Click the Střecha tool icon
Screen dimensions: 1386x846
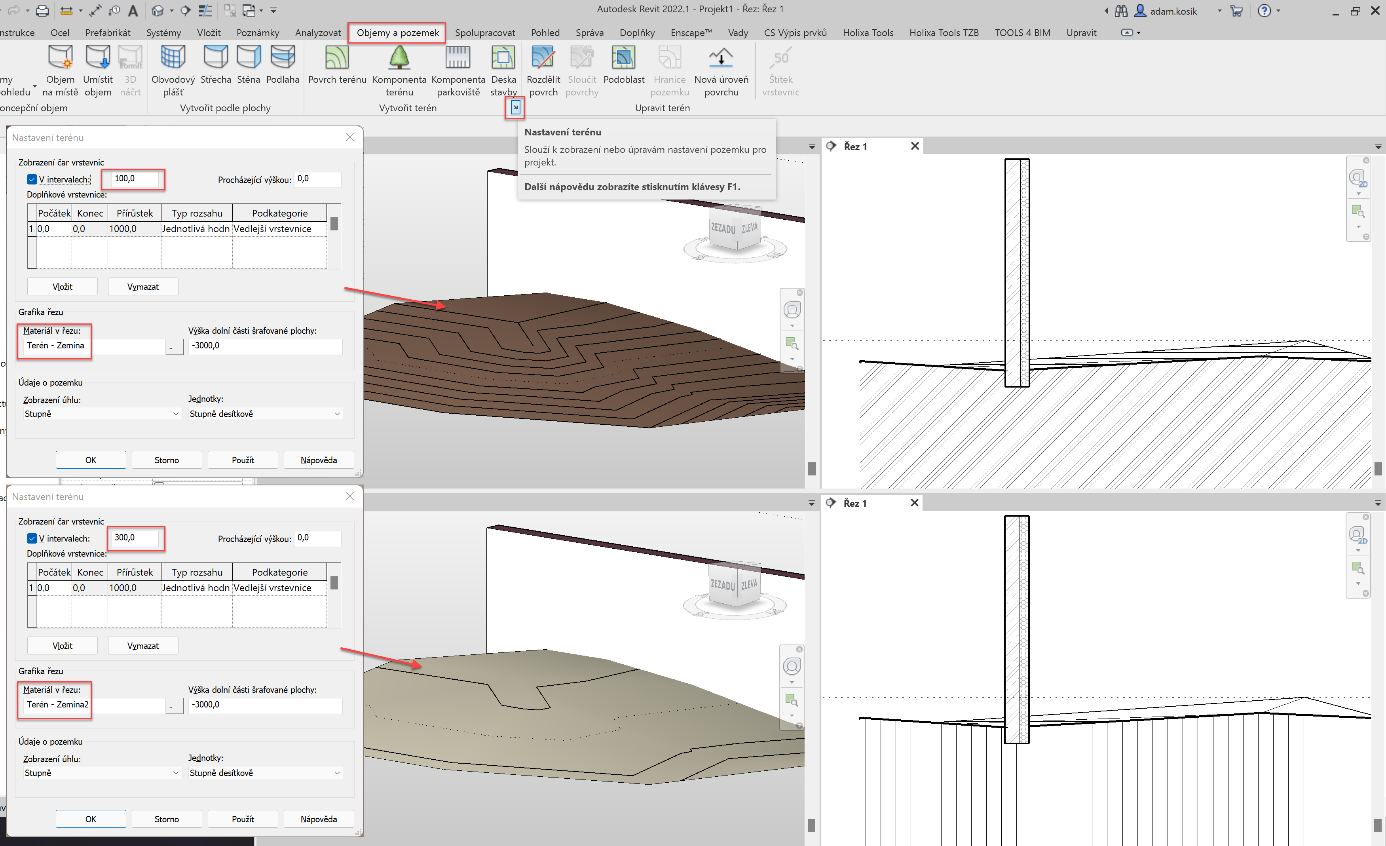point(215,58)
